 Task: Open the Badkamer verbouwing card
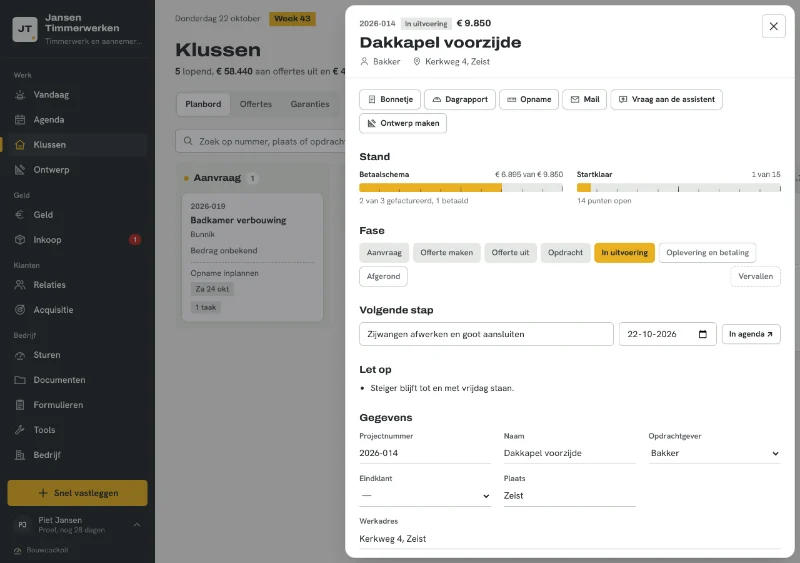253,257
